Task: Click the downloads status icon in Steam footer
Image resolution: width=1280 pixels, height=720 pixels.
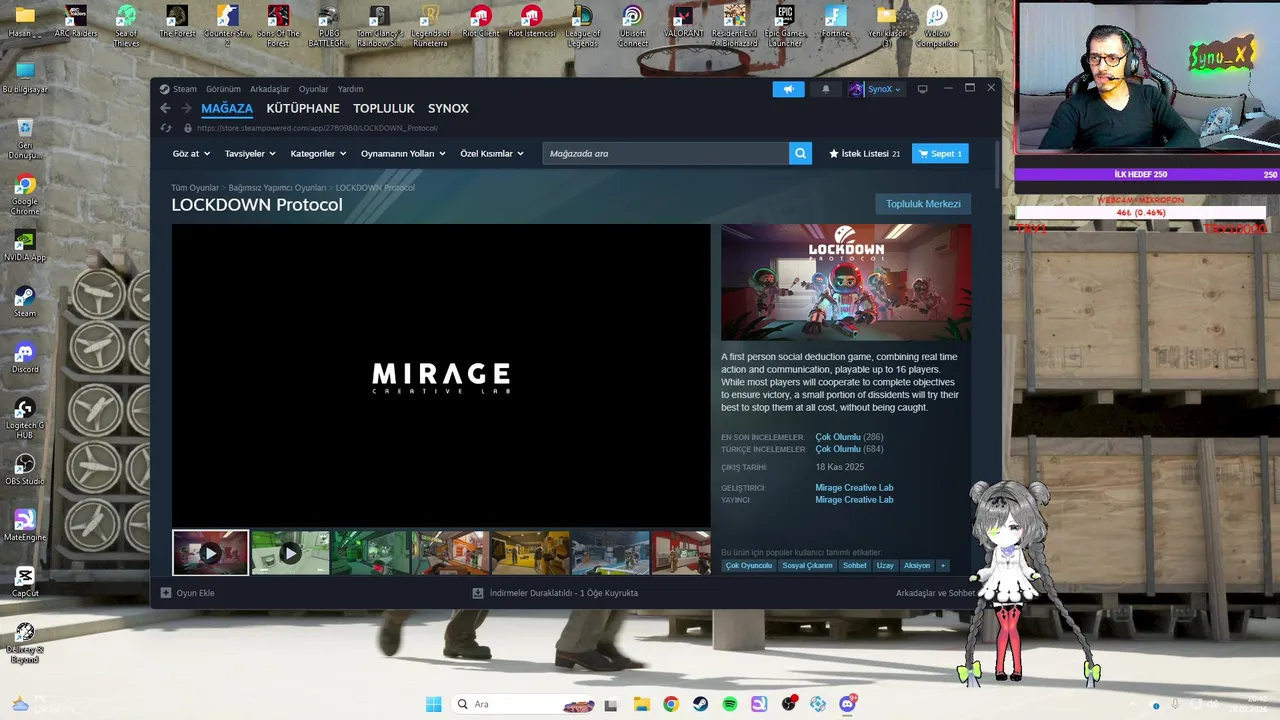Action: [x=478, y=593]
